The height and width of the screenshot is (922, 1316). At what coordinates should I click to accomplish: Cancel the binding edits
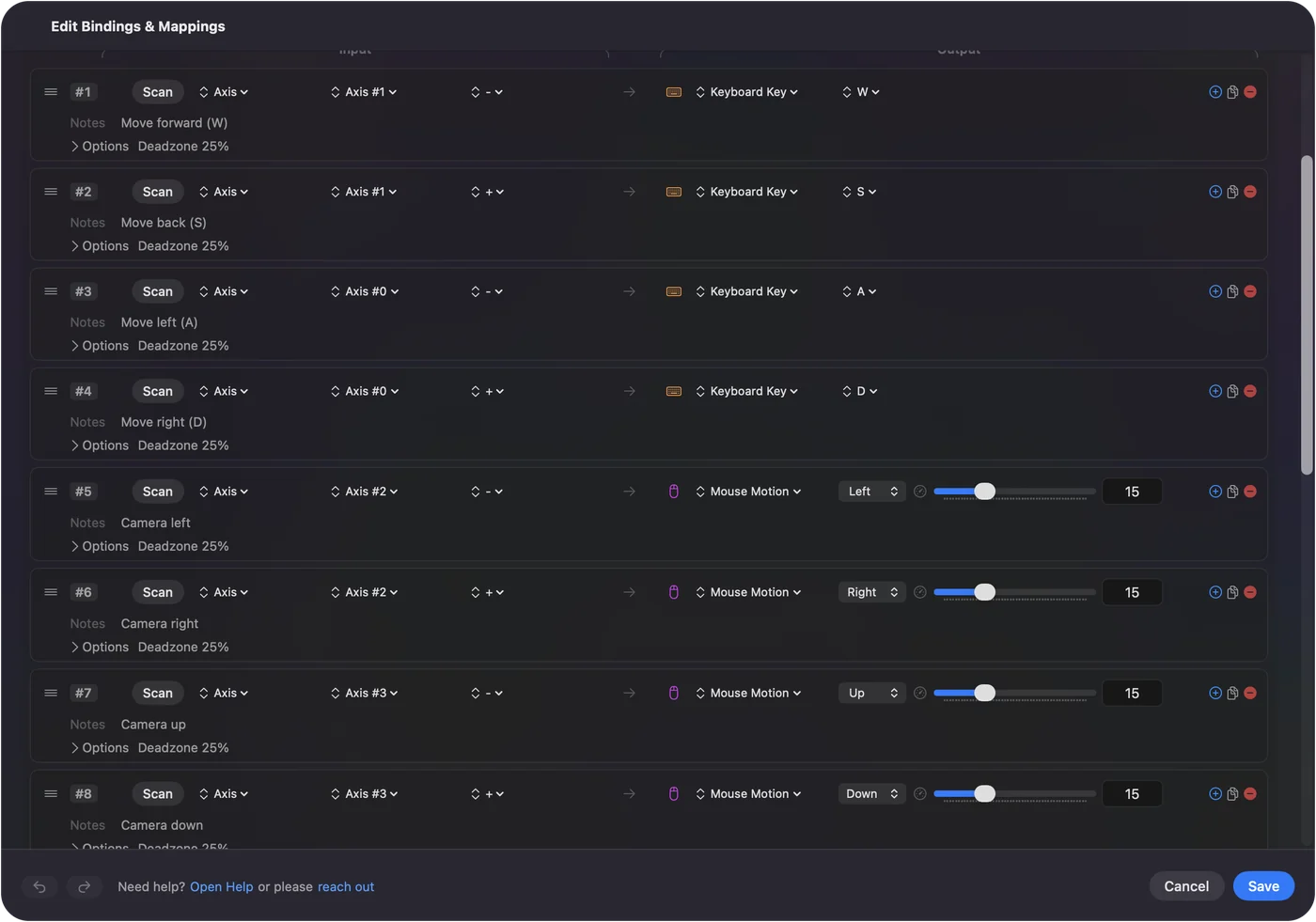tap(1186, 886)
